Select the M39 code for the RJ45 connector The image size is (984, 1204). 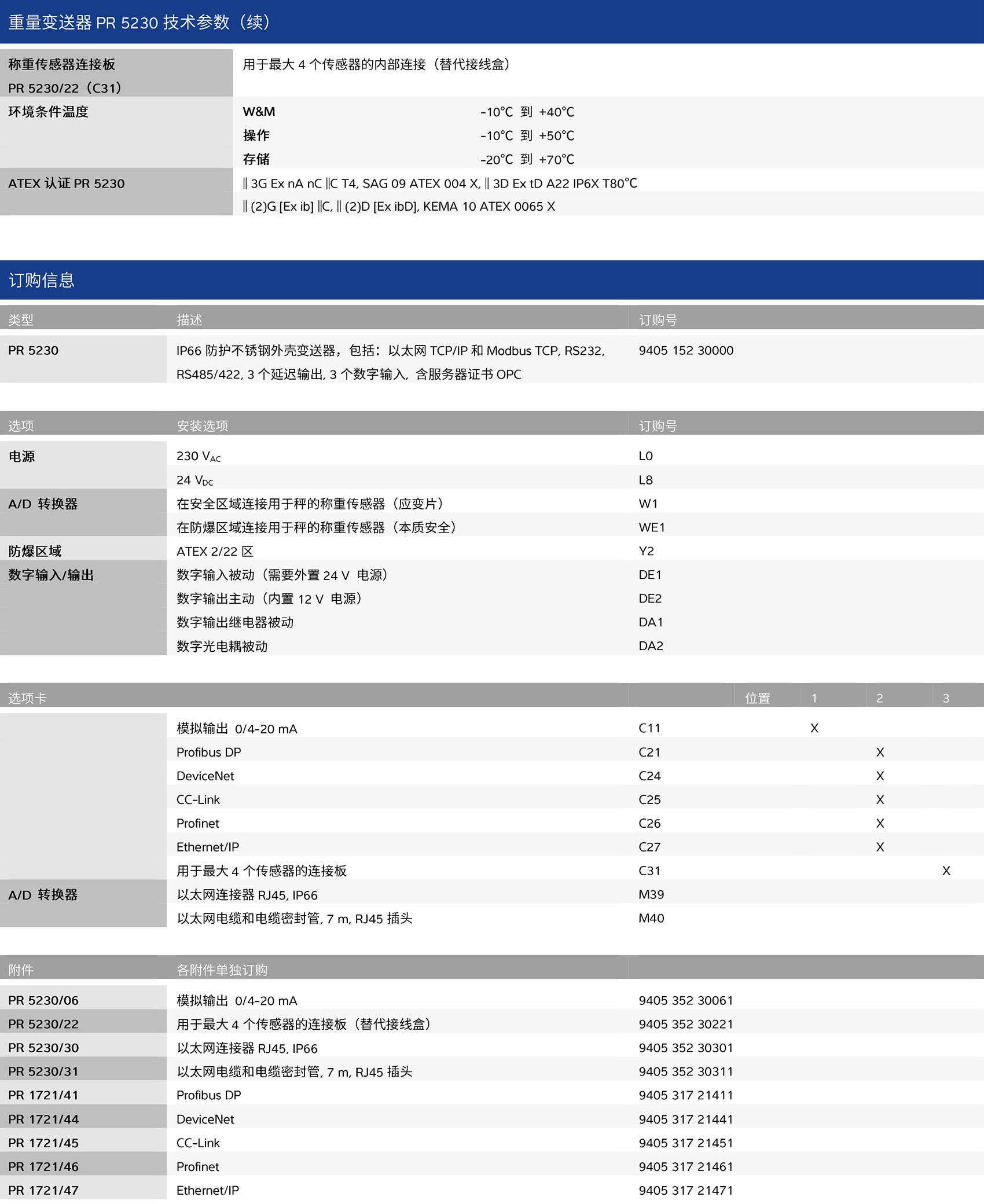[x=651, y=894]
